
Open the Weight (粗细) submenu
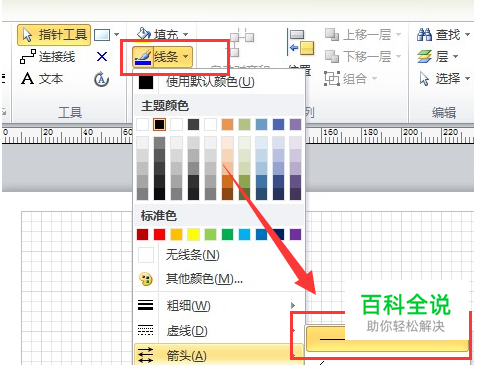point(219,305)
